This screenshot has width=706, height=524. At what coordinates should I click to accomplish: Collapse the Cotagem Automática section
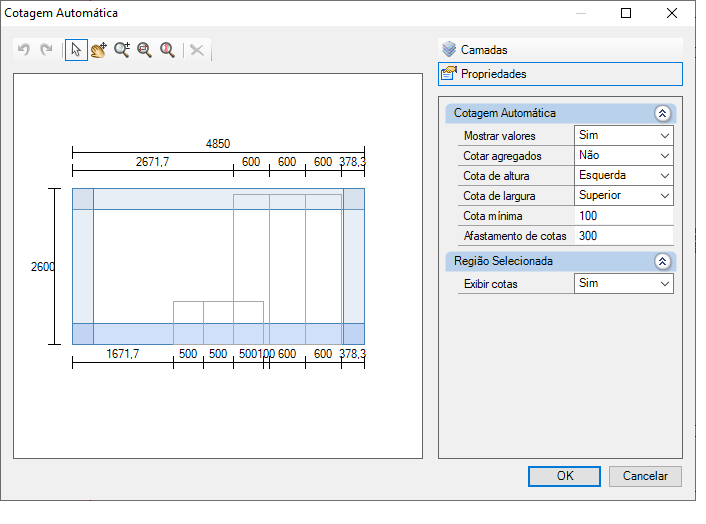(662, 113)
